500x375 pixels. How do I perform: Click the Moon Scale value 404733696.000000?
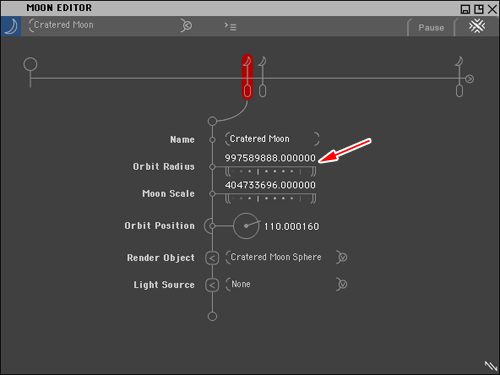(270, 185)
